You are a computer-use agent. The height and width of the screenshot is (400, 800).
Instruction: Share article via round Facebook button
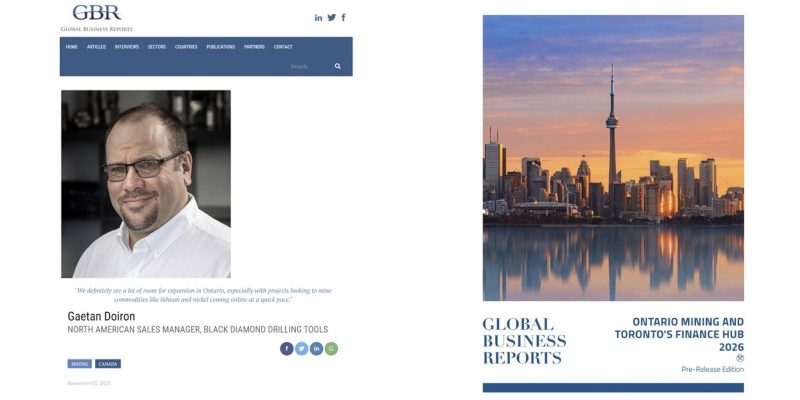pos(287,349)
